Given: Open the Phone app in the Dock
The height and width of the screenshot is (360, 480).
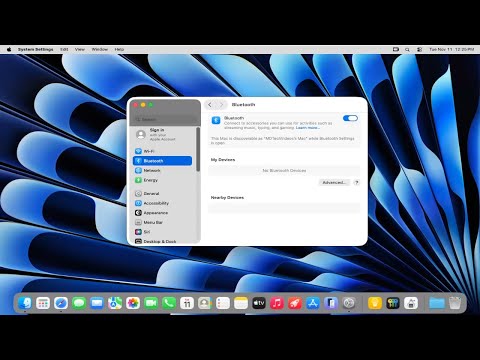Looking at the screenshot, I should coord(169,303).
